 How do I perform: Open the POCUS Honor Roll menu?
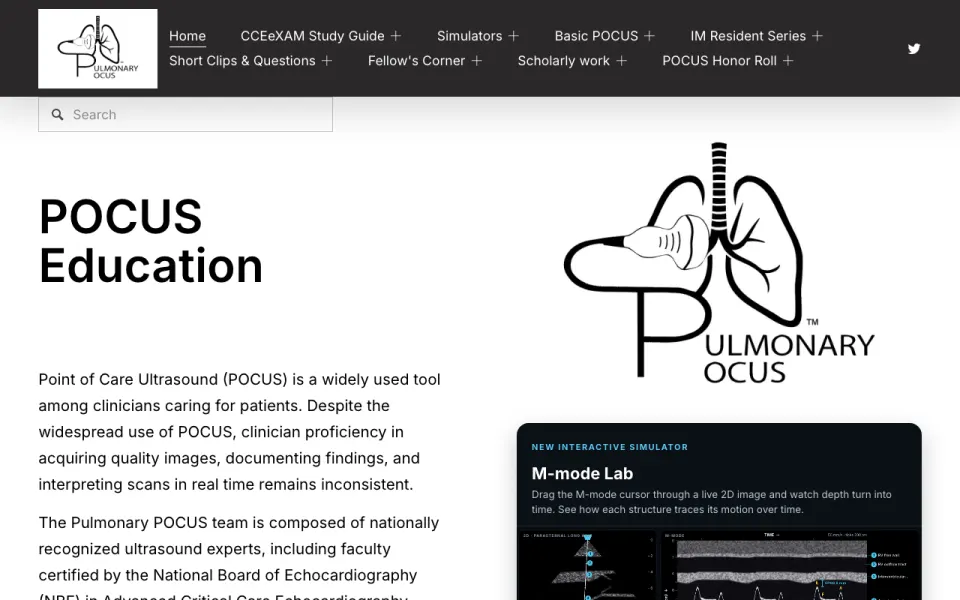pyautogui.click(x=719, y=61)
